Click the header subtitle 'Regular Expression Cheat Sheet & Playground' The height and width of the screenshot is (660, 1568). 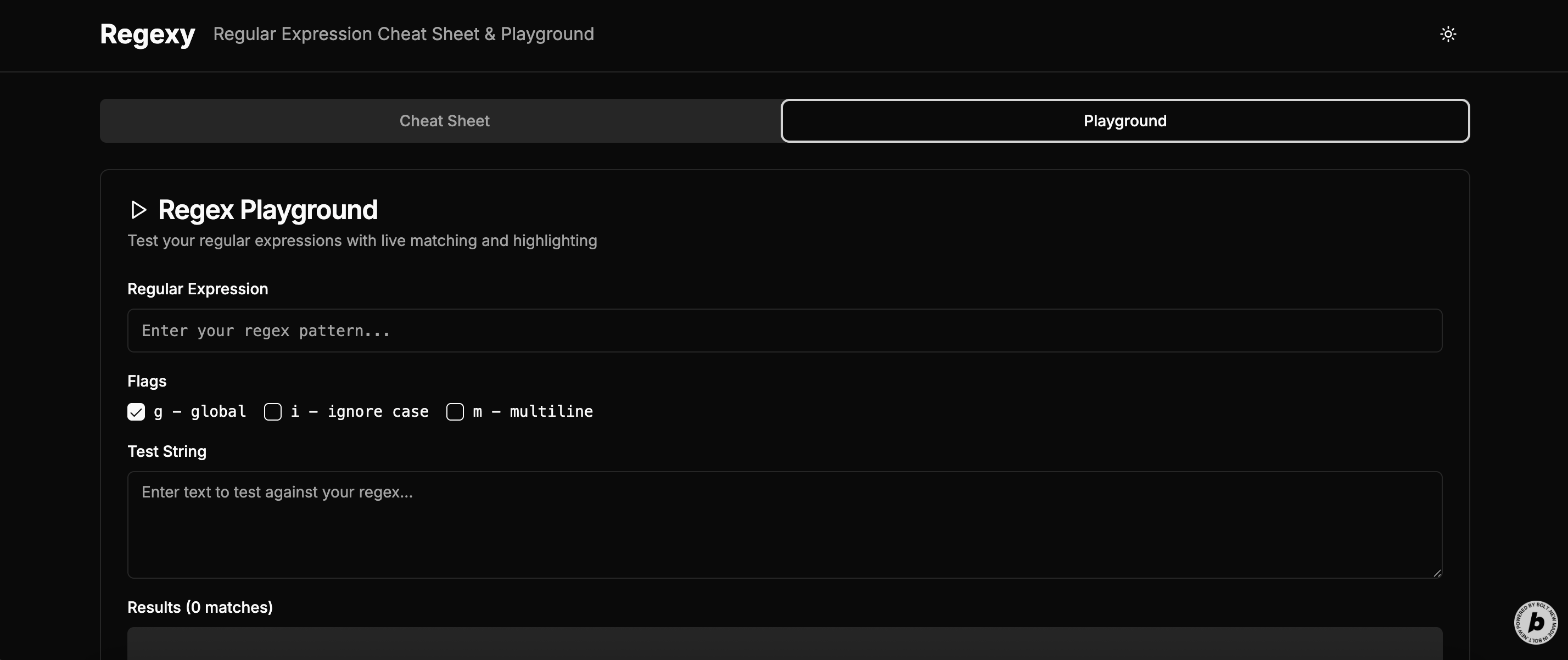(x=403, y=34)
